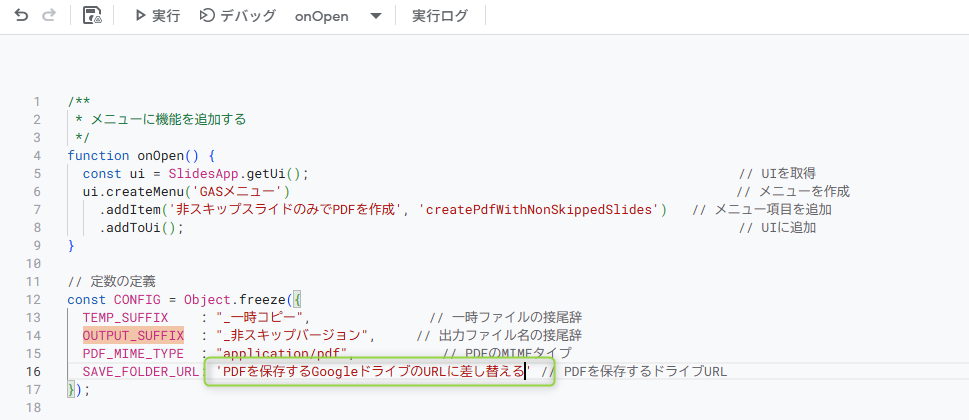Click the 'PDF_MIME_TYPE' key on line 15
This screenshot has height=420, width=969.
click(133, 354)
